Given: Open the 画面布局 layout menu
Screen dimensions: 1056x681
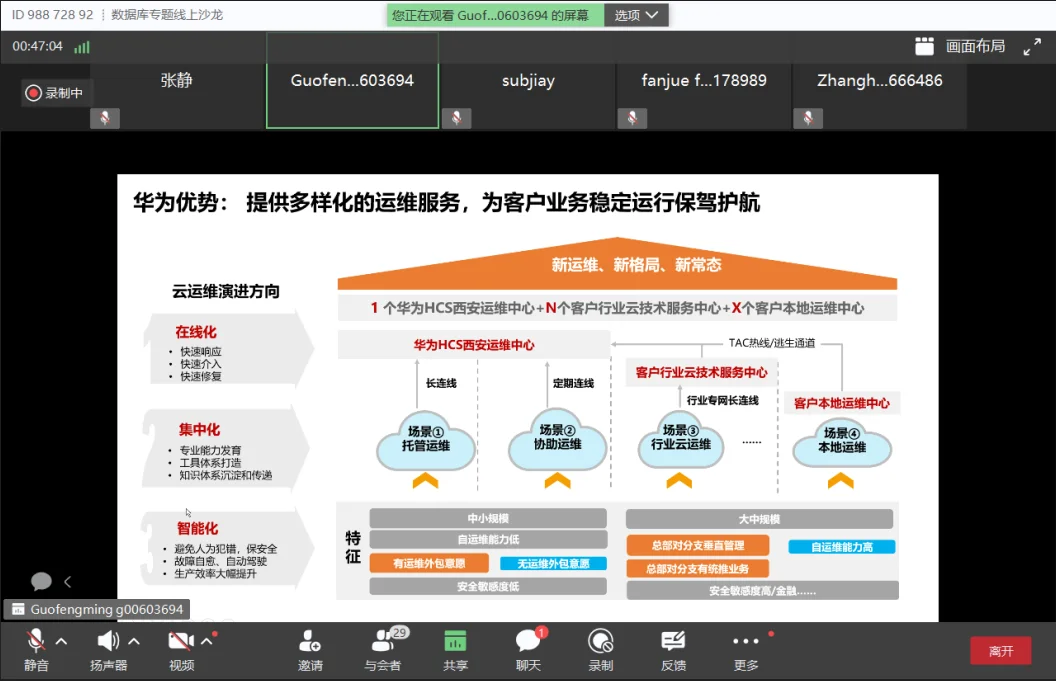Looking at the screenshot, I should [961, 47].
